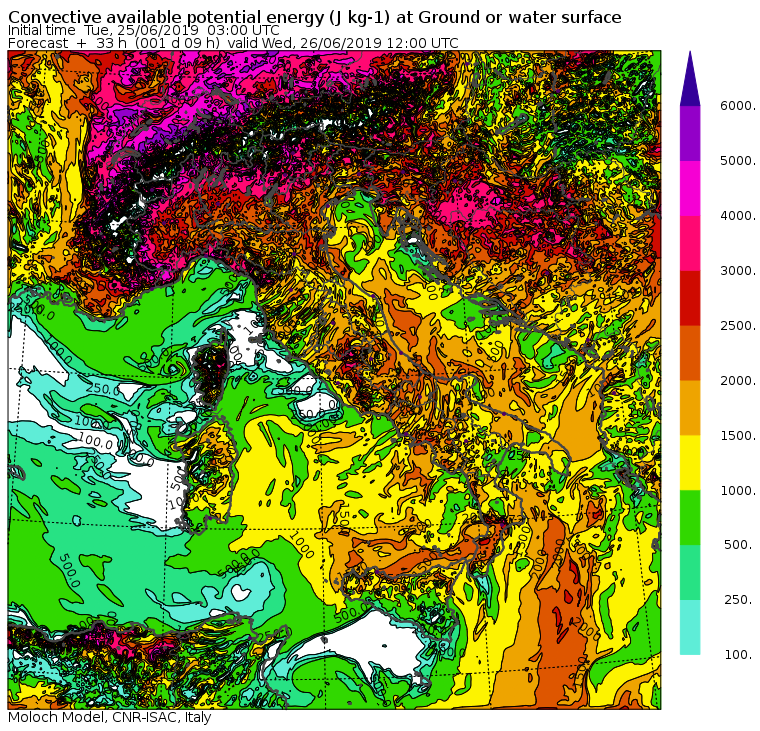This screenshot has height=731, width=760.
Task: Click the Initial time line
Action: pyautogui.click(x=143, y=31)
